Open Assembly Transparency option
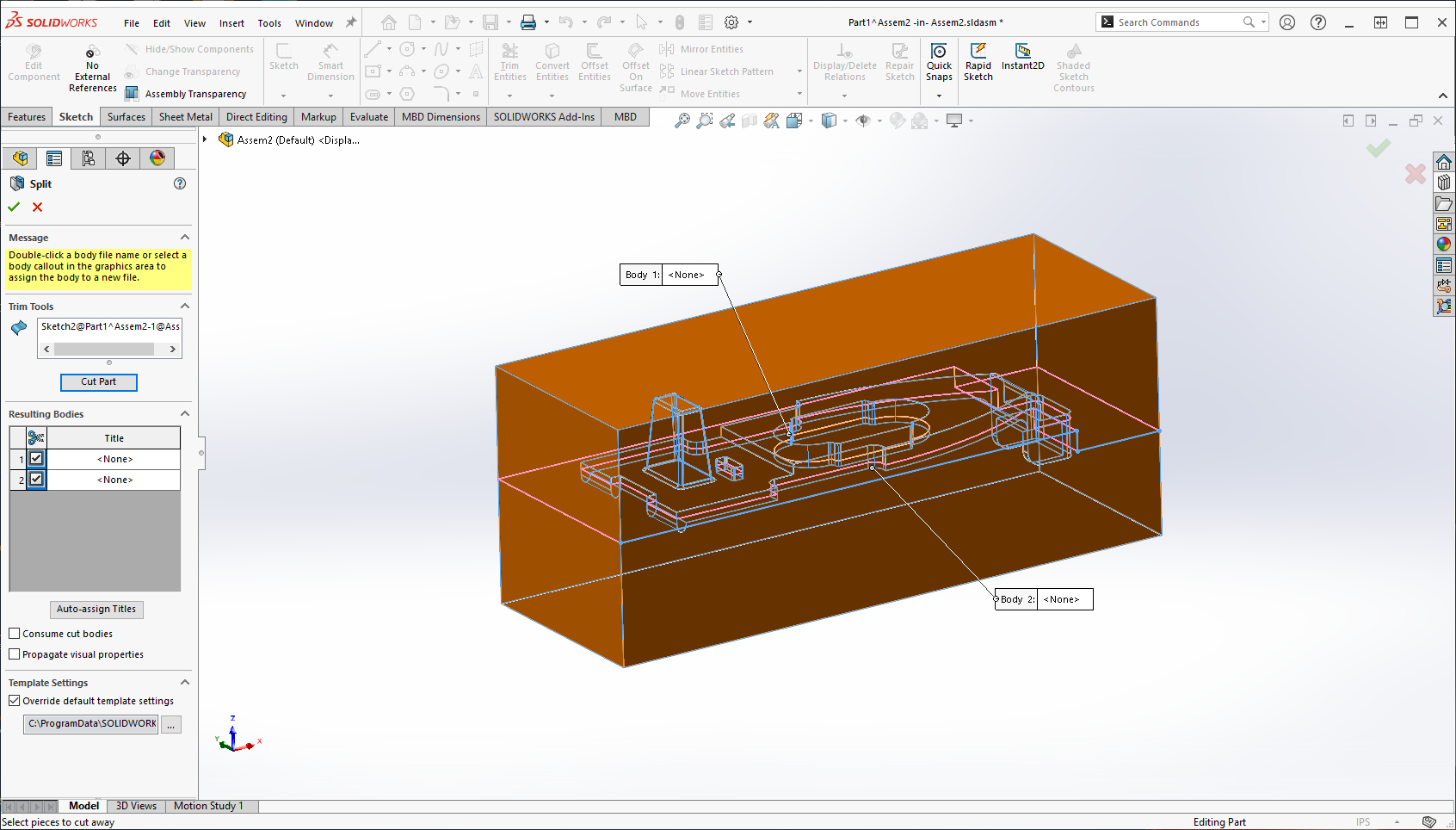This screenshot has height=830, width=1456. click(186, 94)
